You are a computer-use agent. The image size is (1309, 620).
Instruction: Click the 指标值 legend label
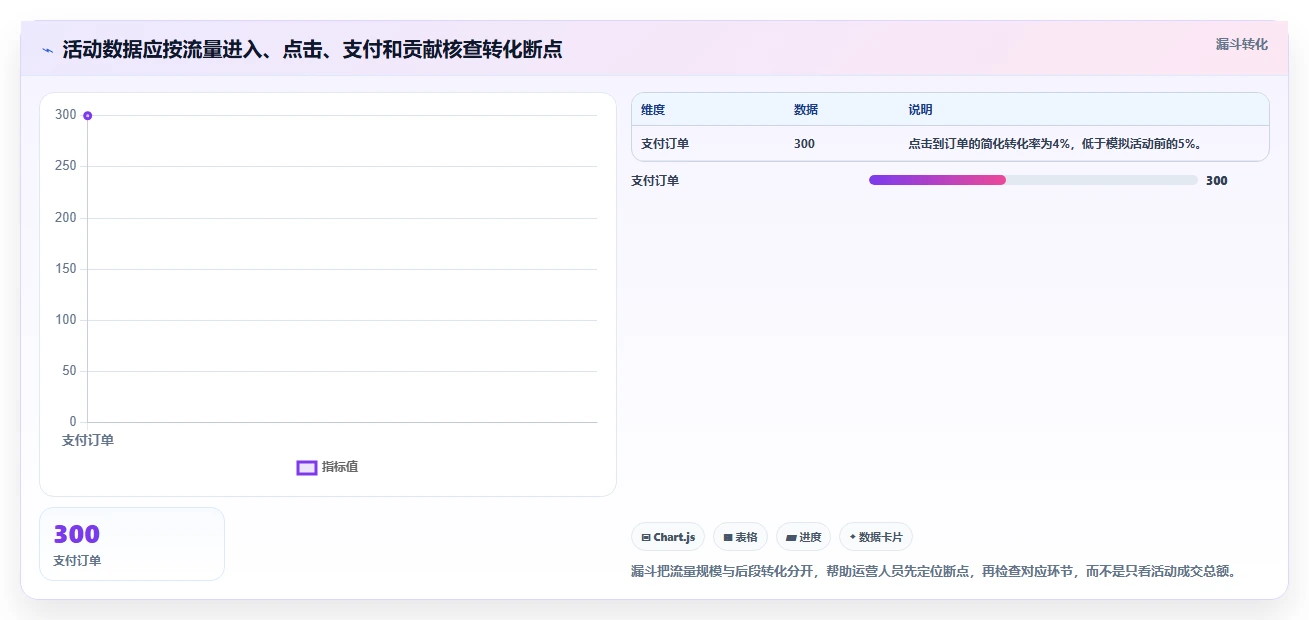pos(340,467)
